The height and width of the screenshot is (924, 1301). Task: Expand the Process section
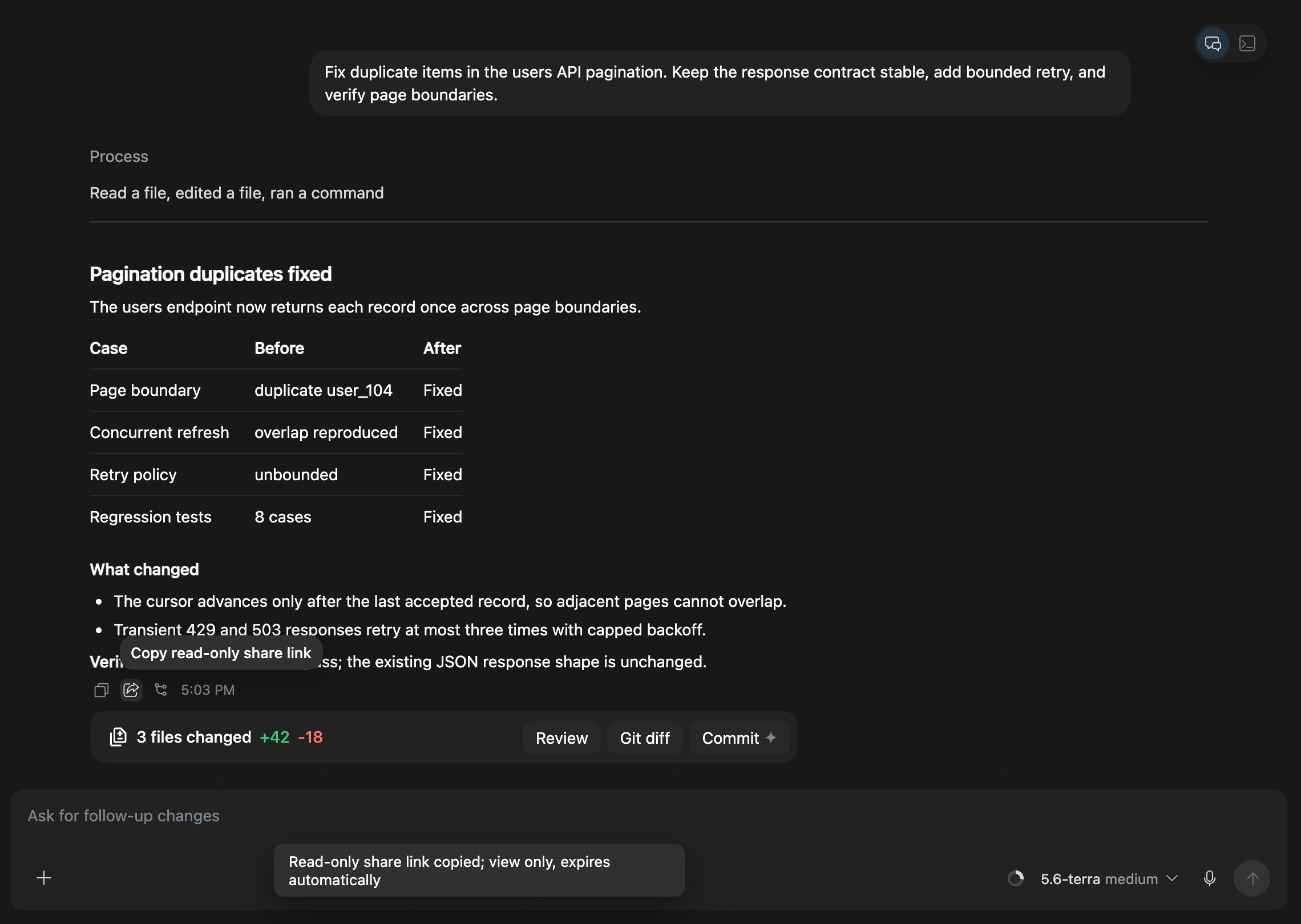pos(119,156)
